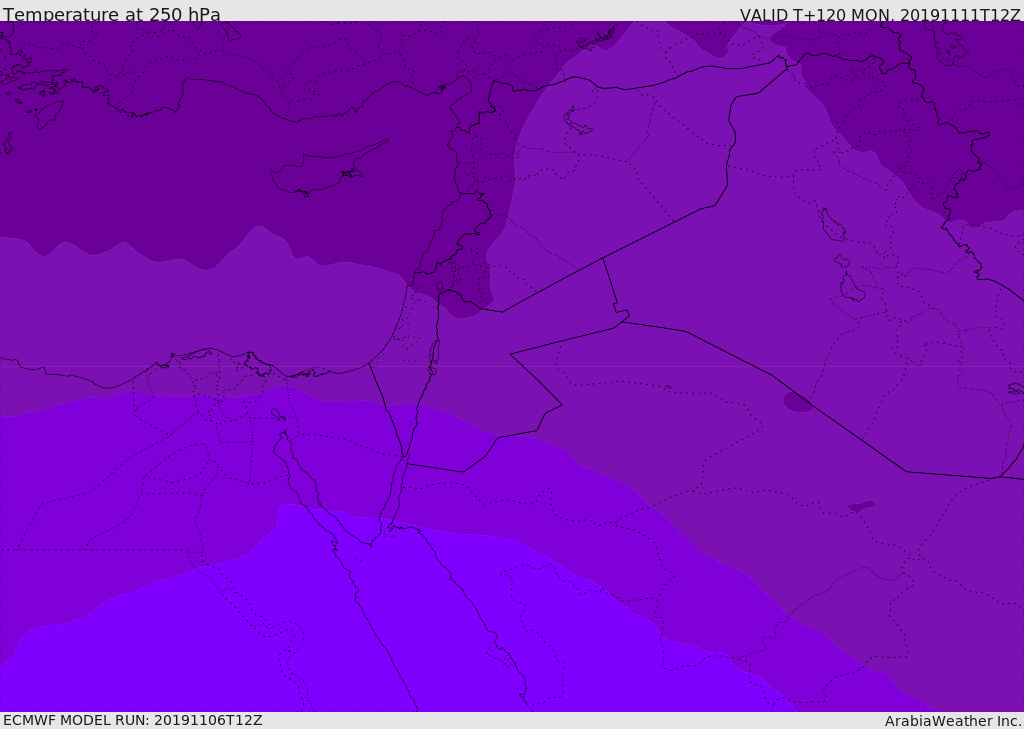Viewport: 1024px width, 729px height.
Task: Click the ECMWF MODEL RUN timestamp text
Action: pos(132,720)
